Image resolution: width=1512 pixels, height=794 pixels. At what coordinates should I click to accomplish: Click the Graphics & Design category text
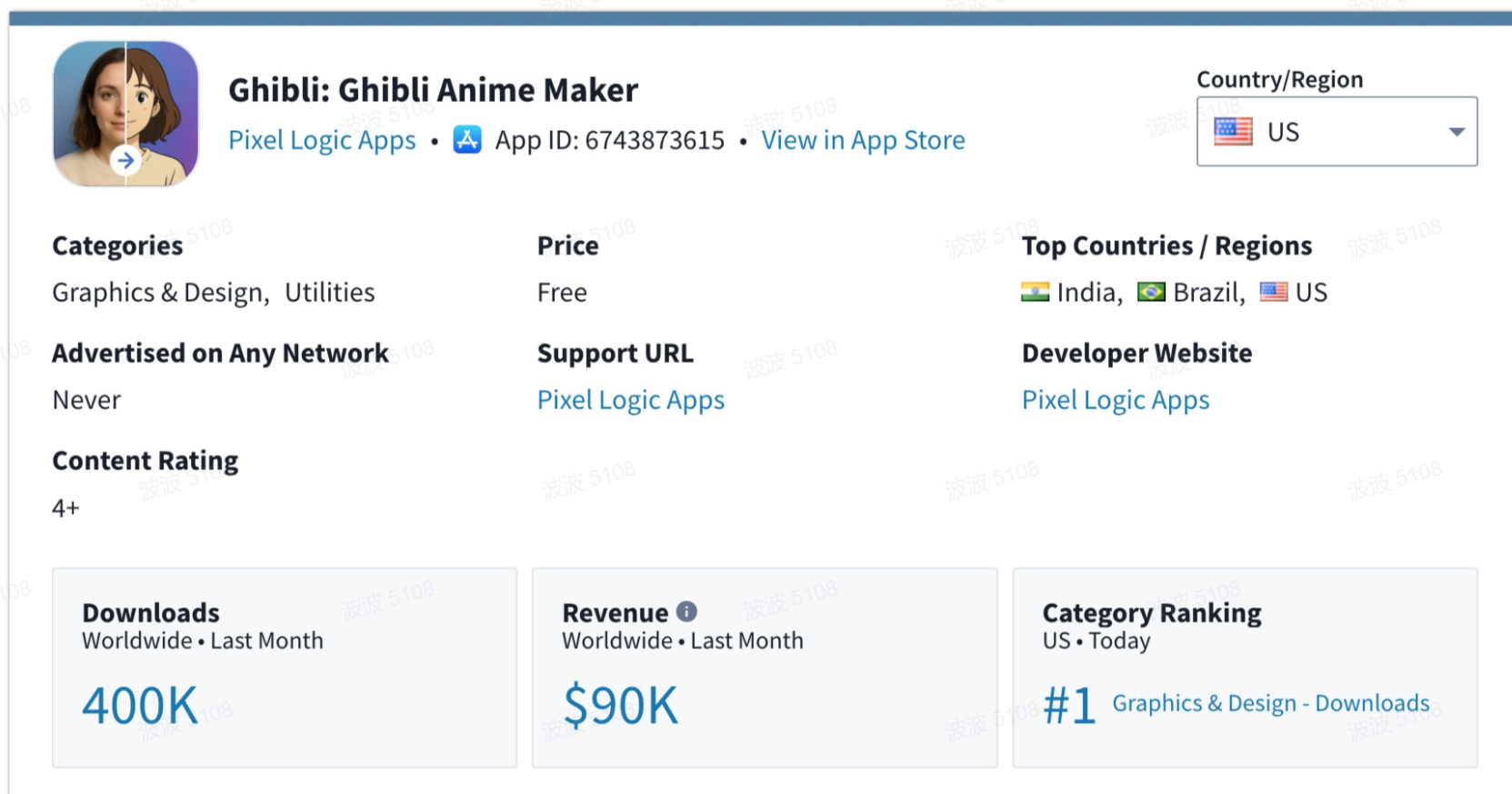tap(159, 293)
